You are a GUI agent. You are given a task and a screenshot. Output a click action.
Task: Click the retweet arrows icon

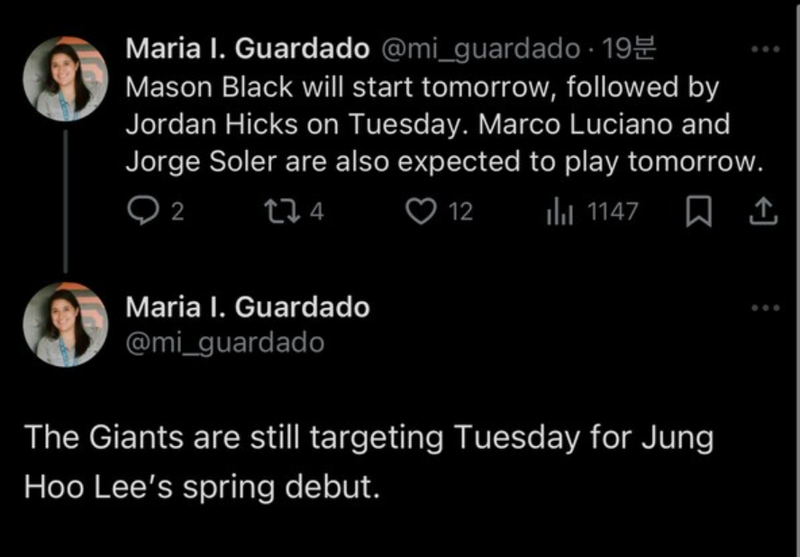276,211
